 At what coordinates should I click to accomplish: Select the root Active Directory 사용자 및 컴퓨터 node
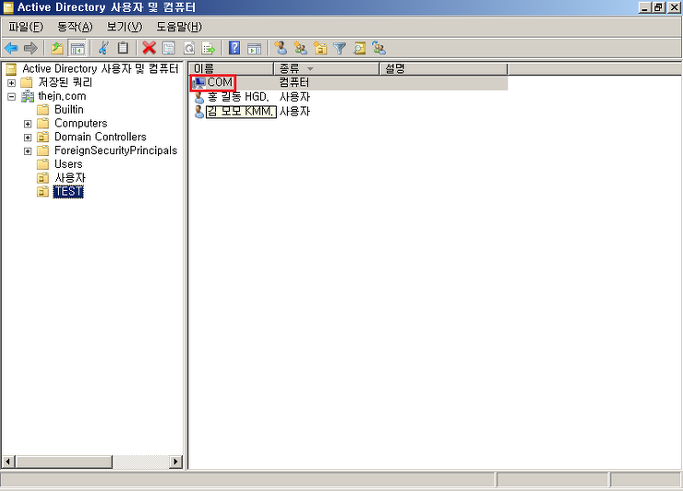coord(101,69)
